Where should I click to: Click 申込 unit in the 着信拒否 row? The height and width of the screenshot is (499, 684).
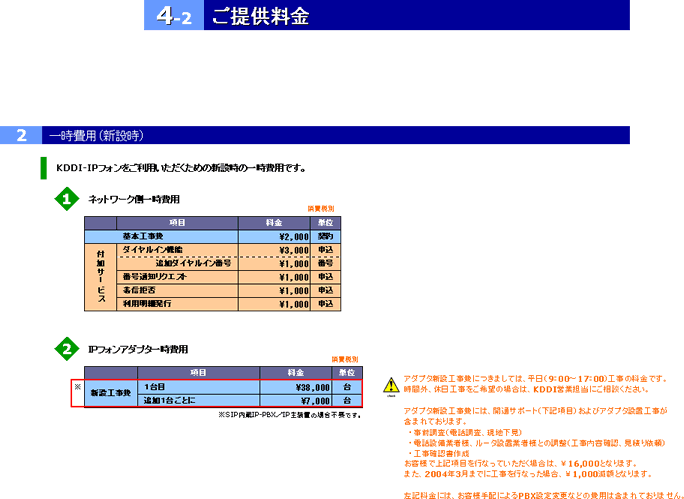[x=325, y=291]
